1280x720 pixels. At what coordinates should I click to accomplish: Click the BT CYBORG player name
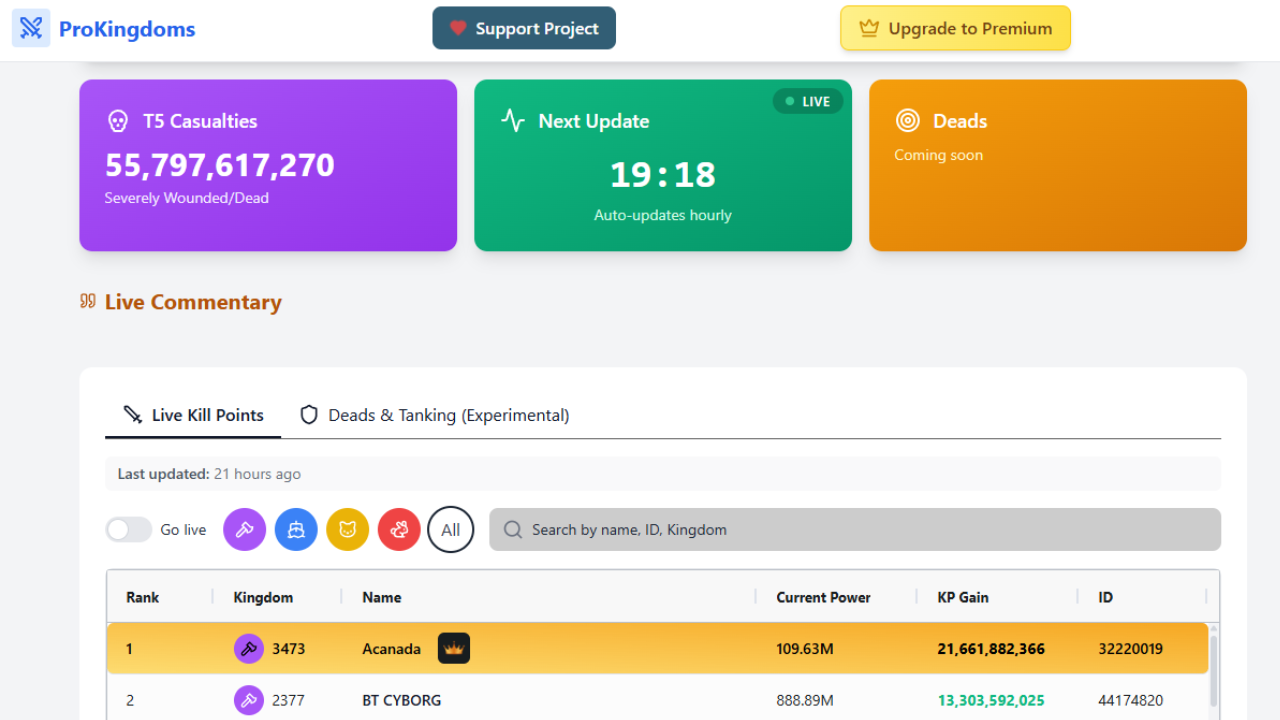click(402, 700)
